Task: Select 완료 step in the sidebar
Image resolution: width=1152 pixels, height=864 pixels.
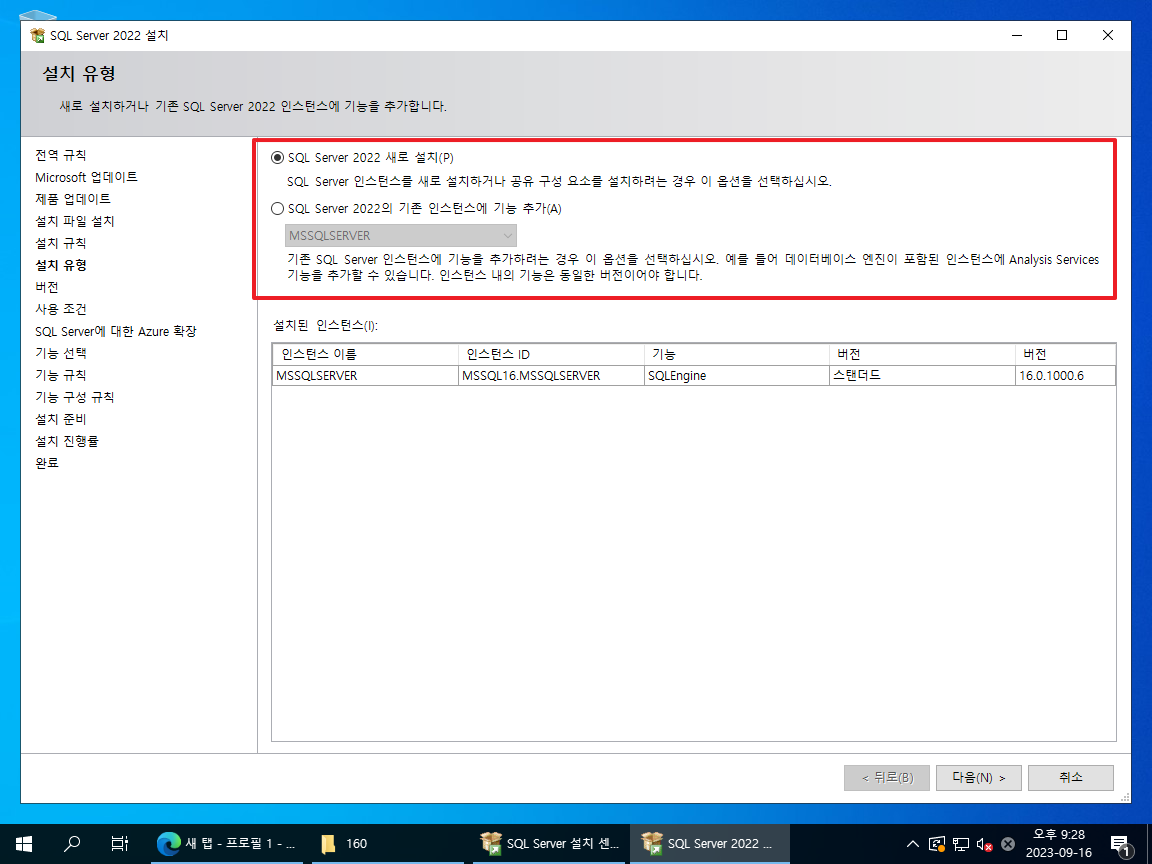Action: [47, 464]
